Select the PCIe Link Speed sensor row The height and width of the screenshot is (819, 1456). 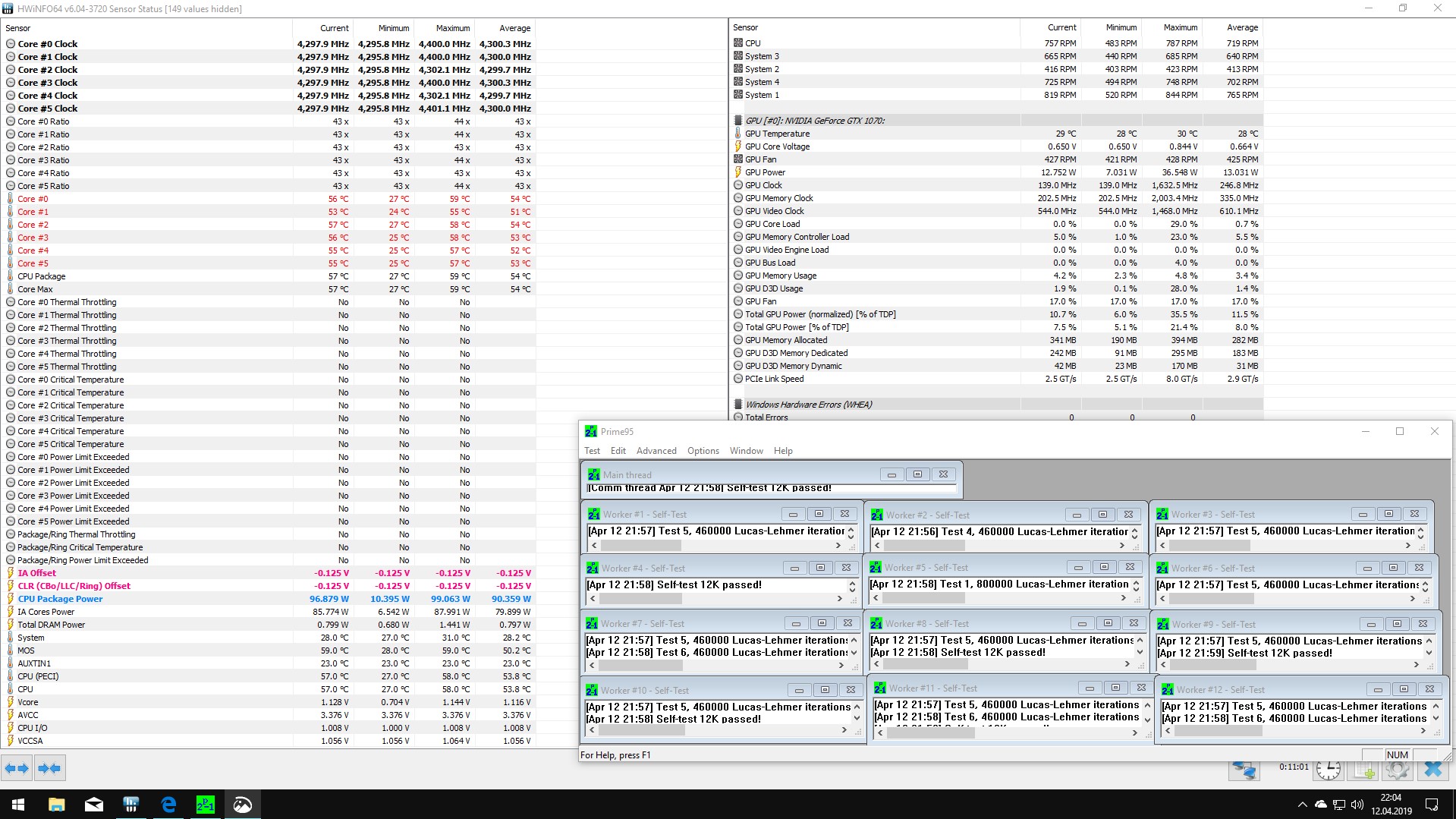point(996,379)
